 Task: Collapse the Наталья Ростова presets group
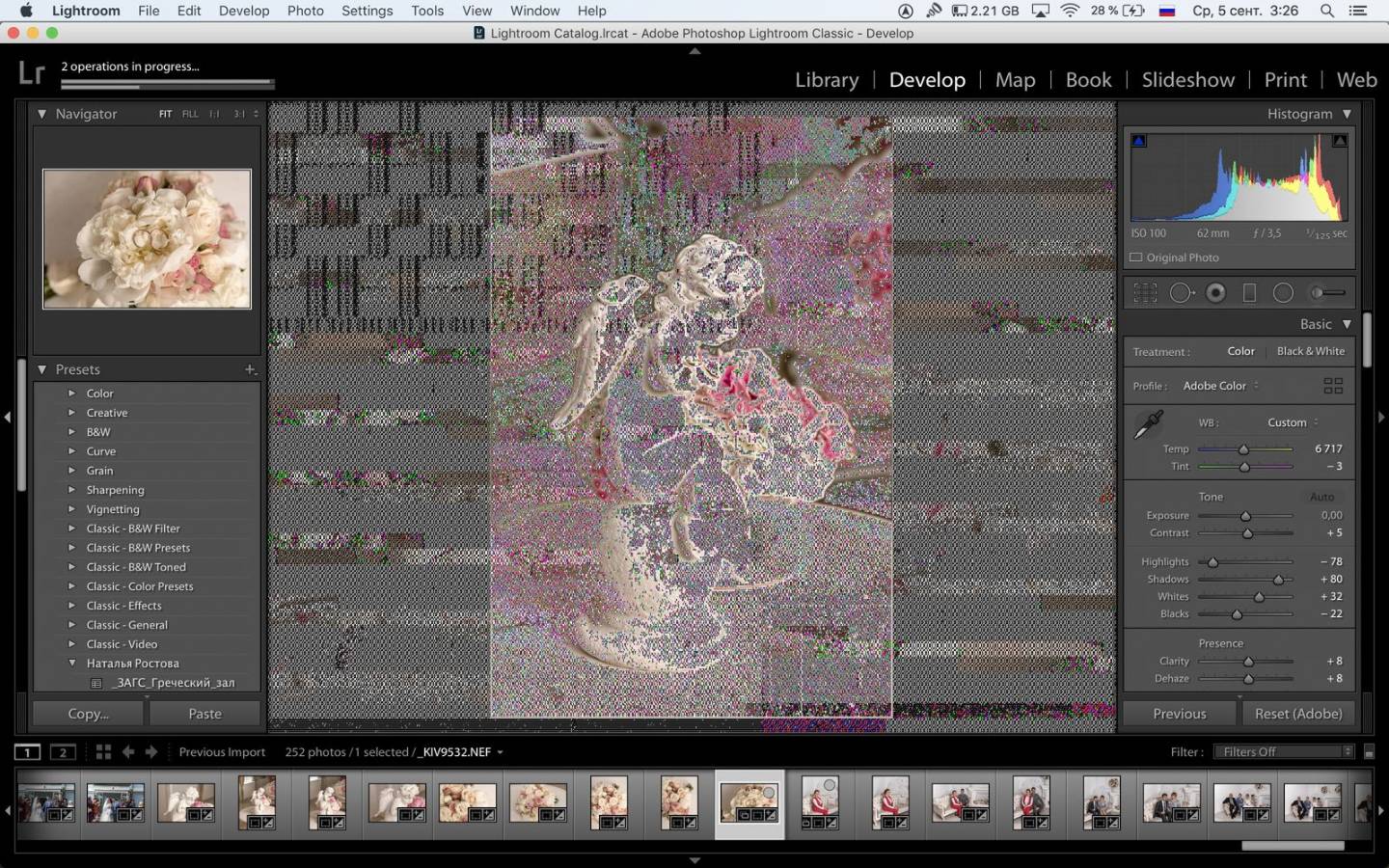tap(71, 664)
